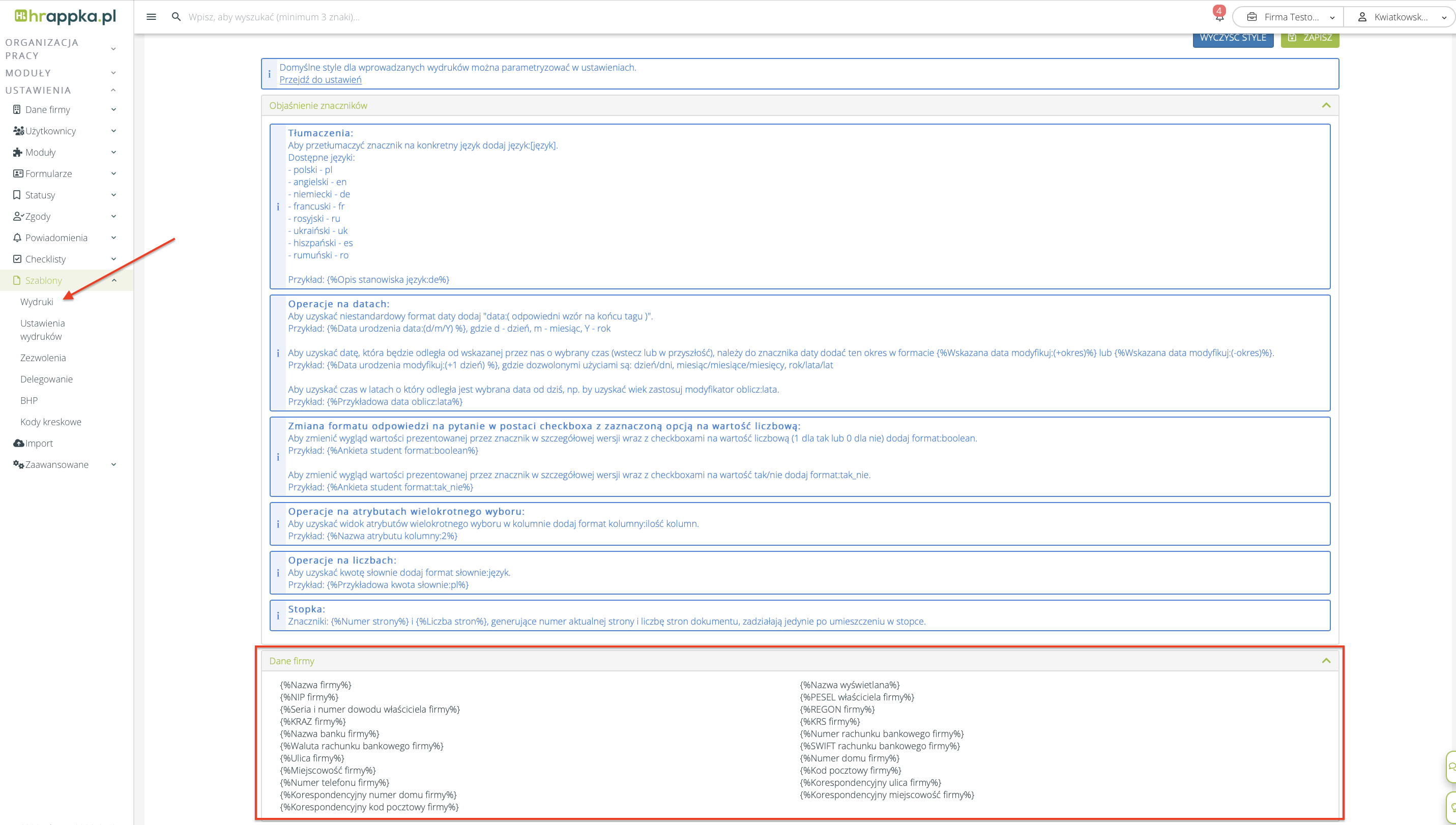The width and height of the screenshot is (1456, 825).
Task: Click the Moduły puzzle icon
Action: coord(18,153)
